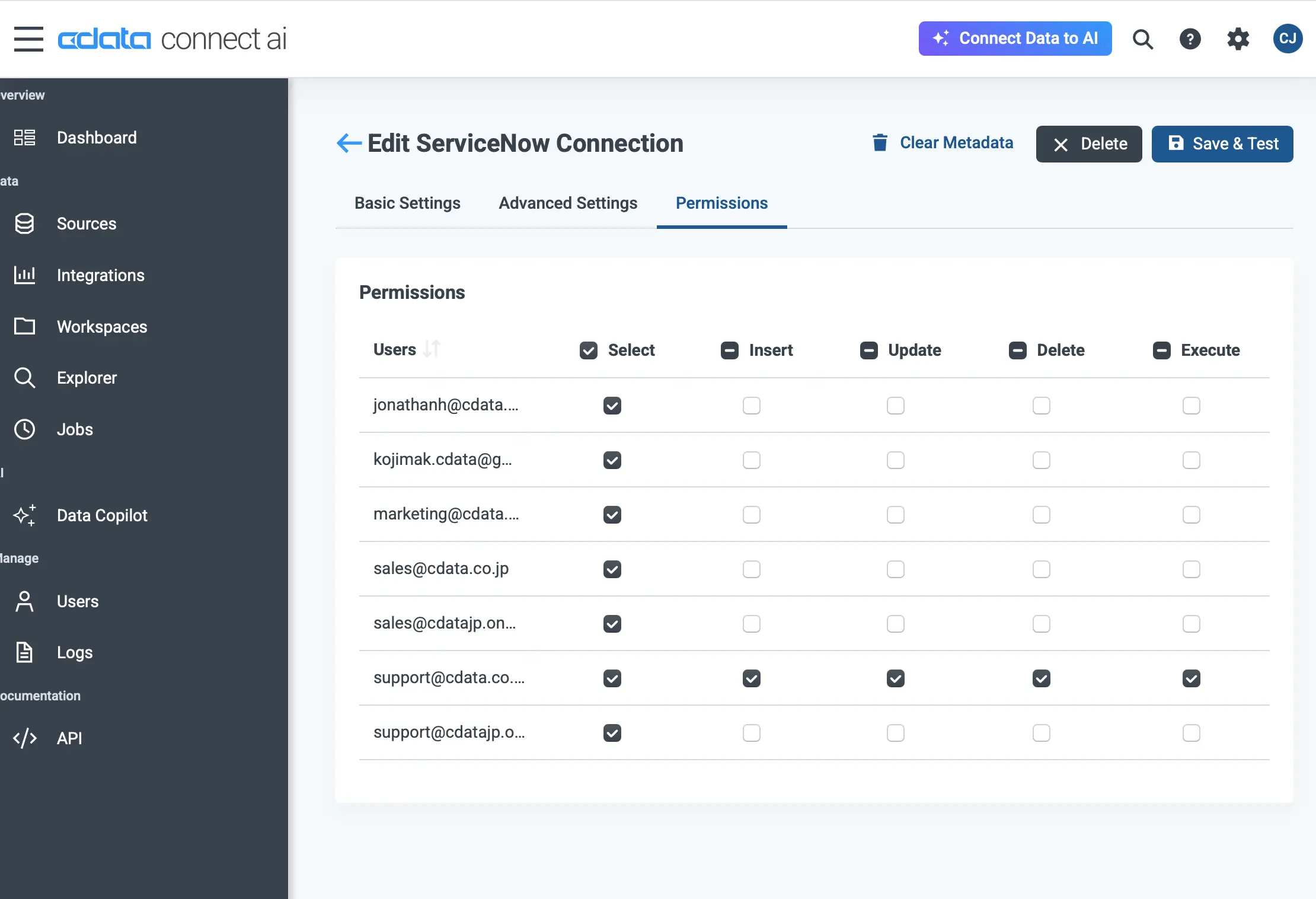1316x899 pixels.
Task: Open Data Copilot in the sidebar
Action: (x=101, y=515)
